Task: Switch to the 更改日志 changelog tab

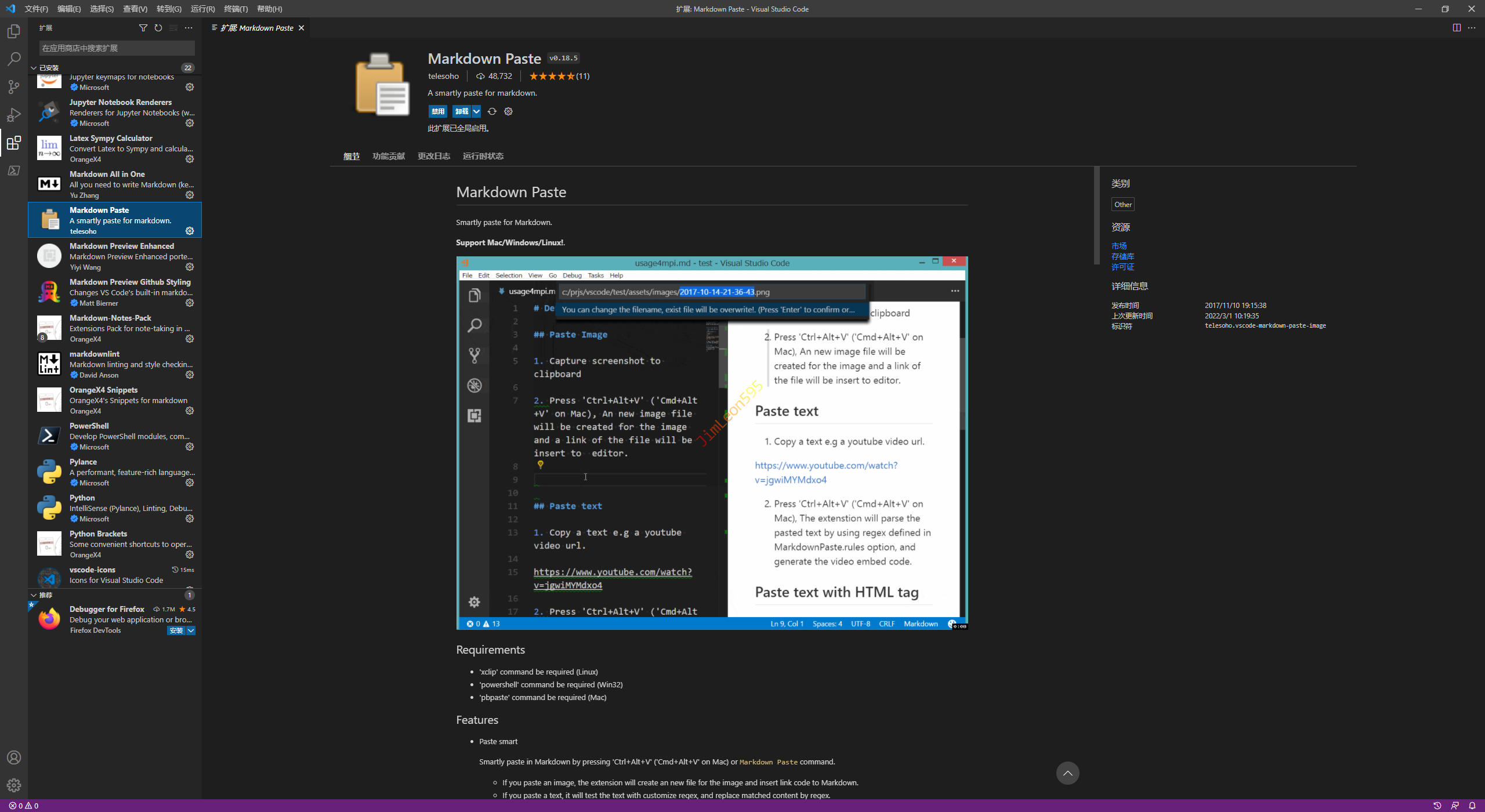Action: pos(433,156)
